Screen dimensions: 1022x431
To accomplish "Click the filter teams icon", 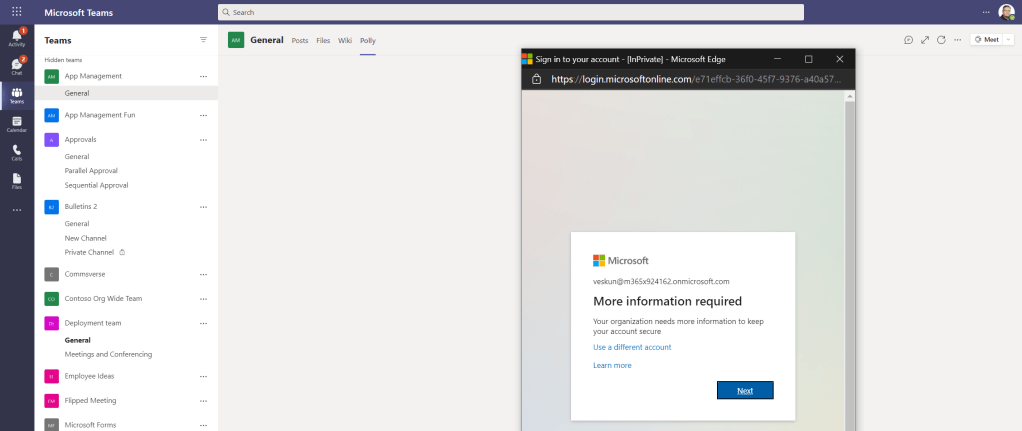I will [204, 40].
